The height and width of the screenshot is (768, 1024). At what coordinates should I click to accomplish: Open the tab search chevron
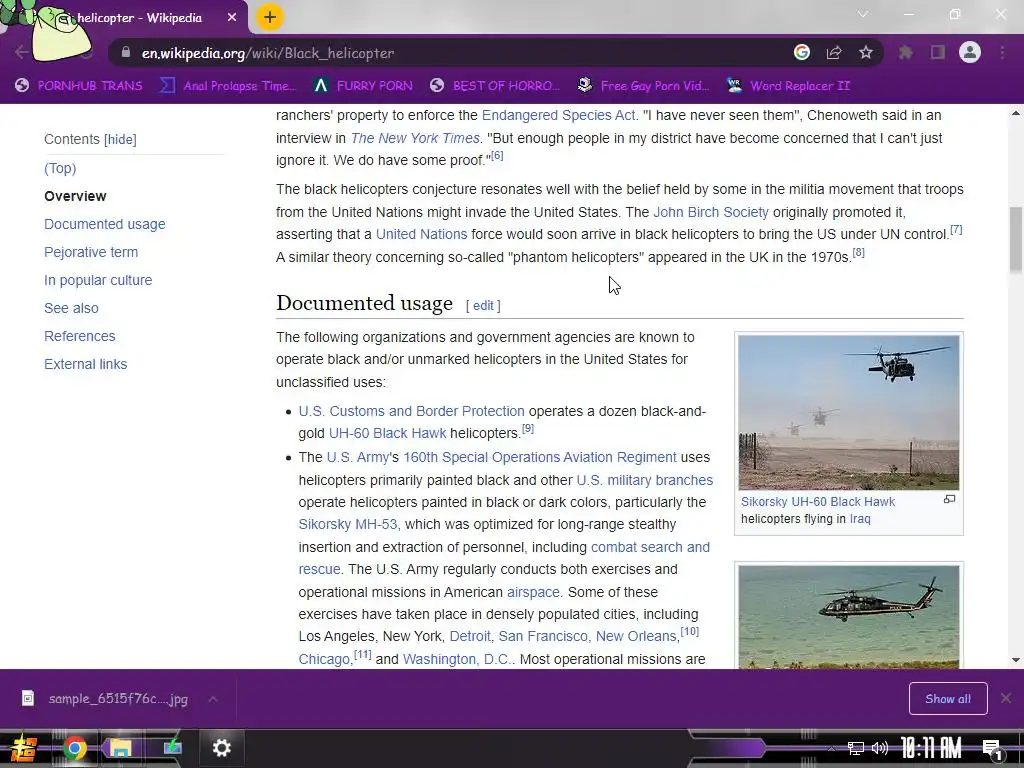coord(863,14)
